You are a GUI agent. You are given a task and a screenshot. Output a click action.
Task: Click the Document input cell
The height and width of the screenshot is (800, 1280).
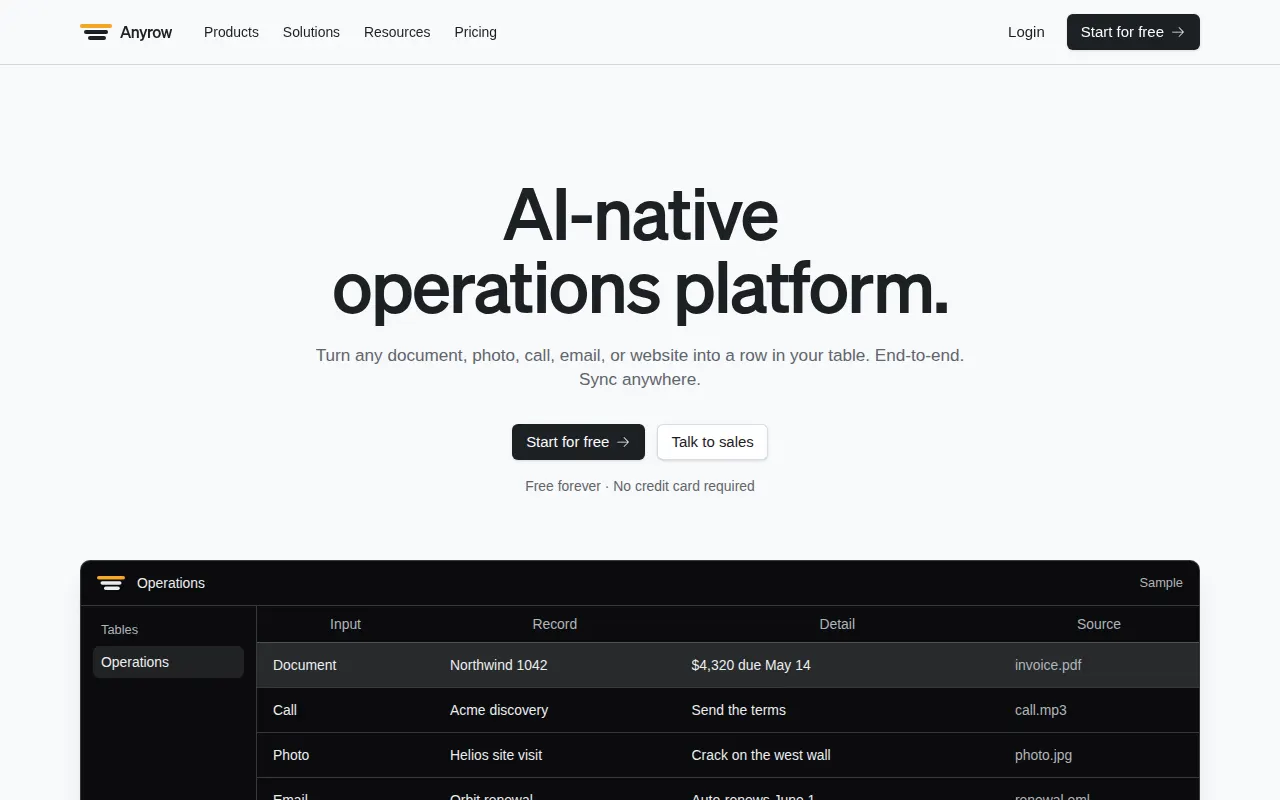[346, 665]
